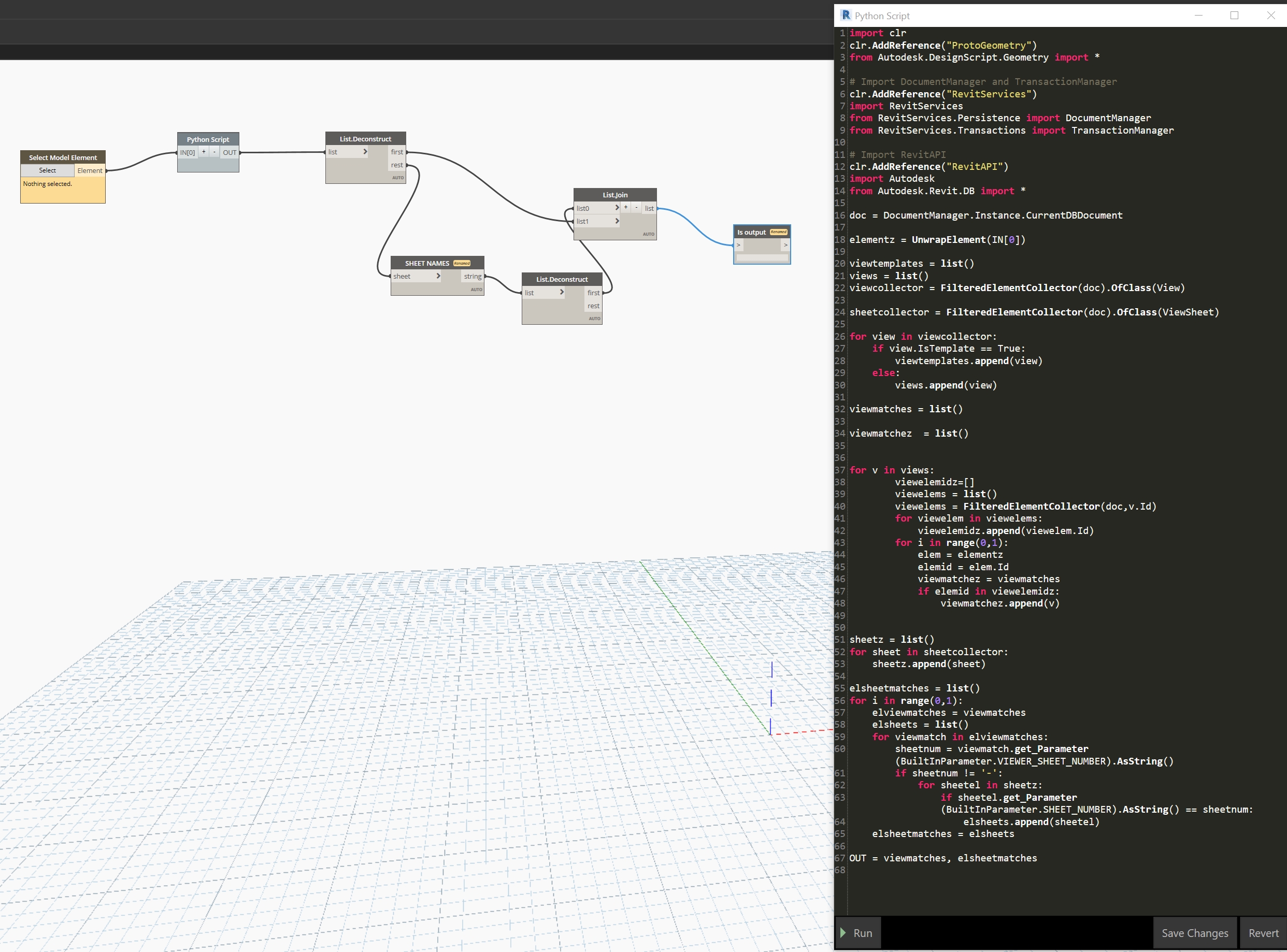Viewport: 1287px width, 952px height.
Task: Click the second List.Deconstruct node icon
Action: (x=562, y=279)
